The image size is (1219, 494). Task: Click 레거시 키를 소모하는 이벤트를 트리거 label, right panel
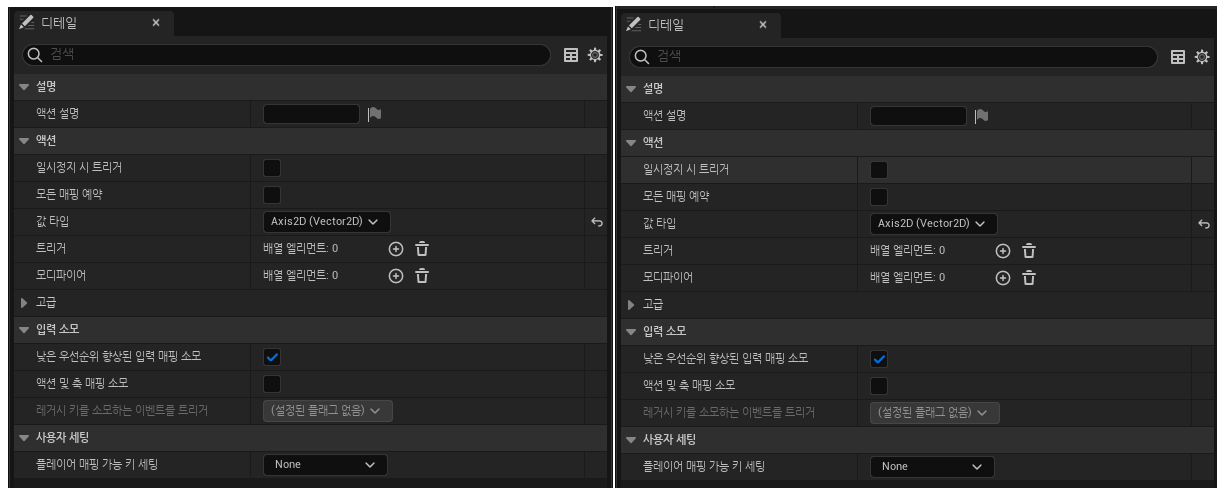click(x=728, y=412)
